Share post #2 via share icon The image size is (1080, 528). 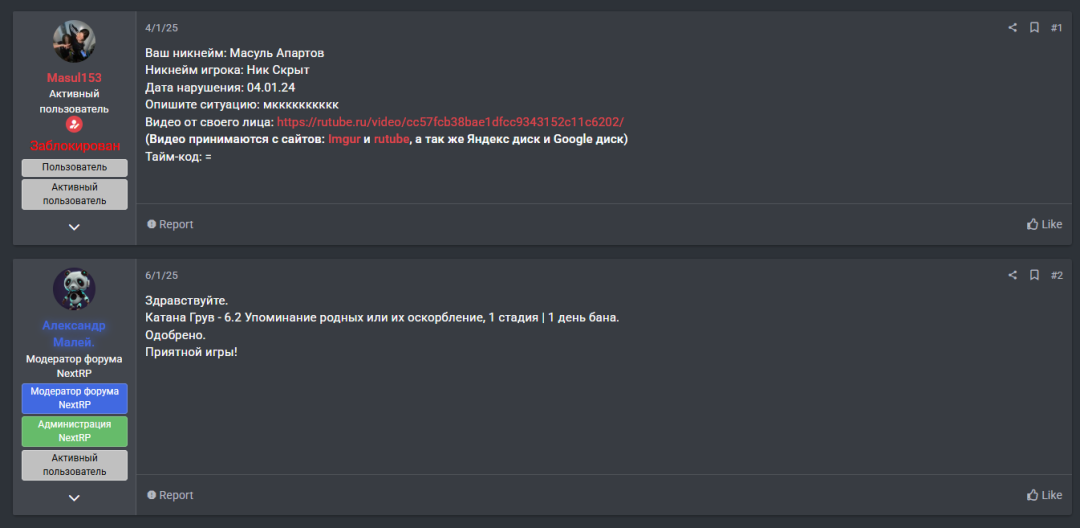1012,275
